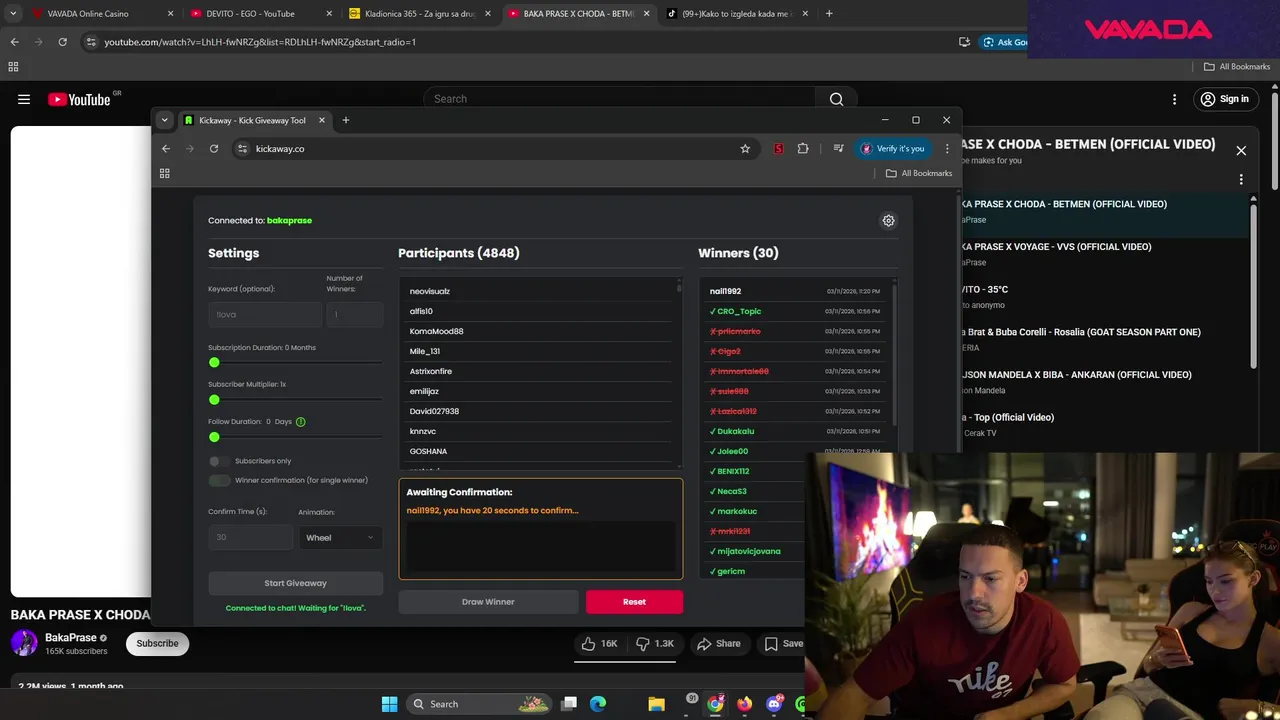Toggle Winner confirmation switch
This screenshot has width=1280, height=720.
click(x=218, y=480)
